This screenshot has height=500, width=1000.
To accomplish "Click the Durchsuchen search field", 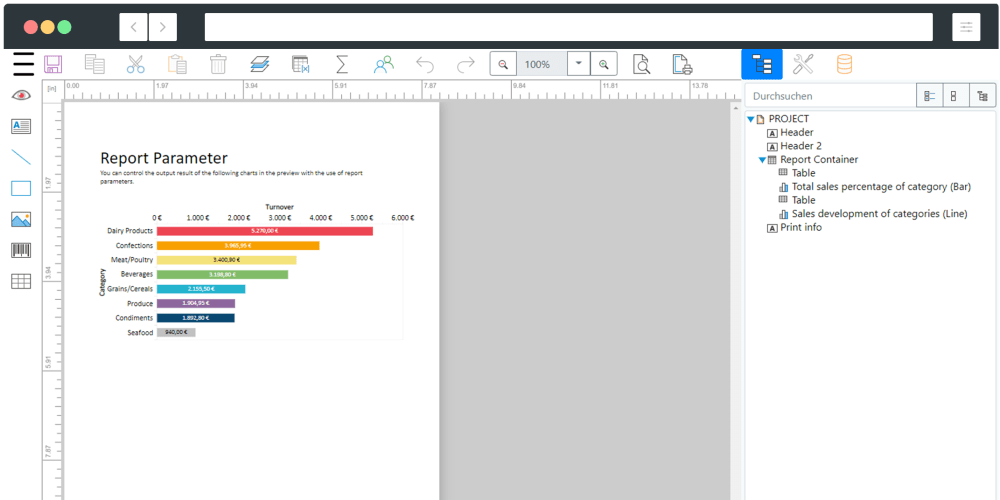I will click(830, 96).
